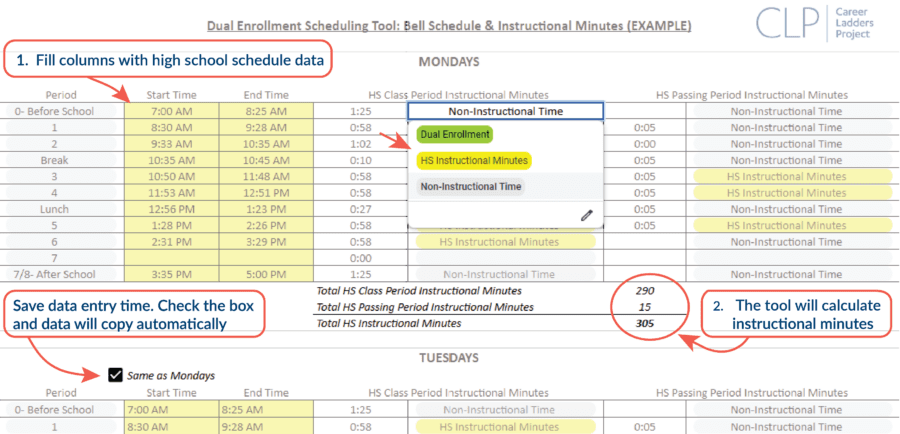This screenshot has height=434, width=900.
Task: Click the Dual Enrollment Scheduling Tool title
Action: click(449, 26)
